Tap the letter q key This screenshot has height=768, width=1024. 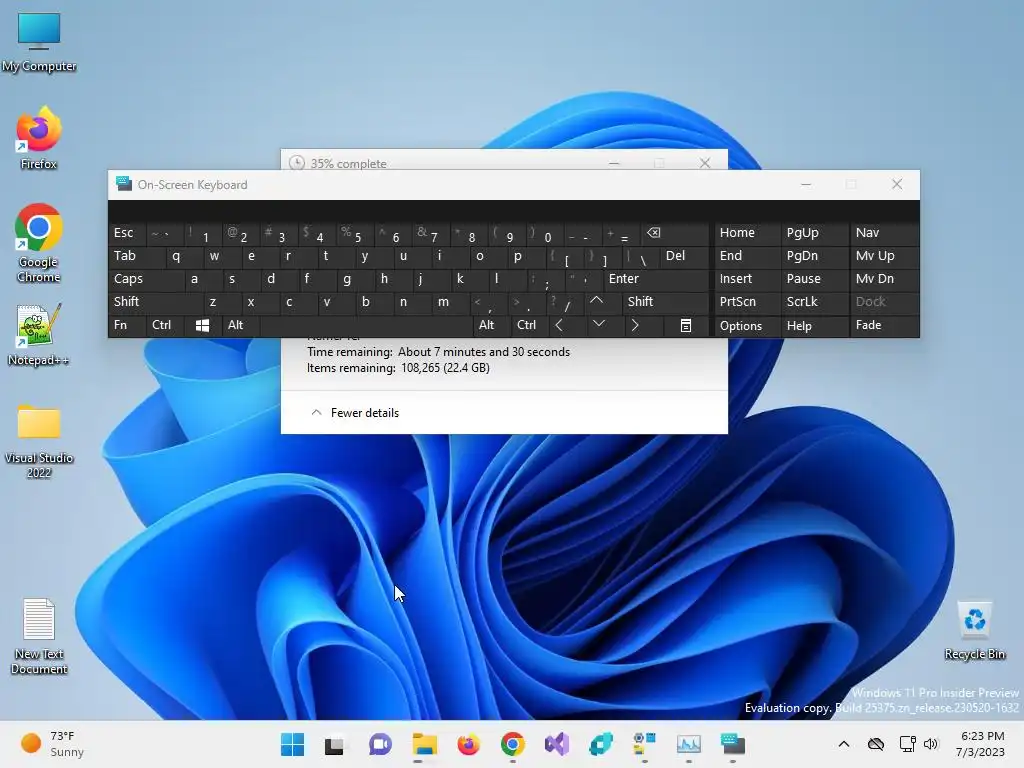(175, 255)
